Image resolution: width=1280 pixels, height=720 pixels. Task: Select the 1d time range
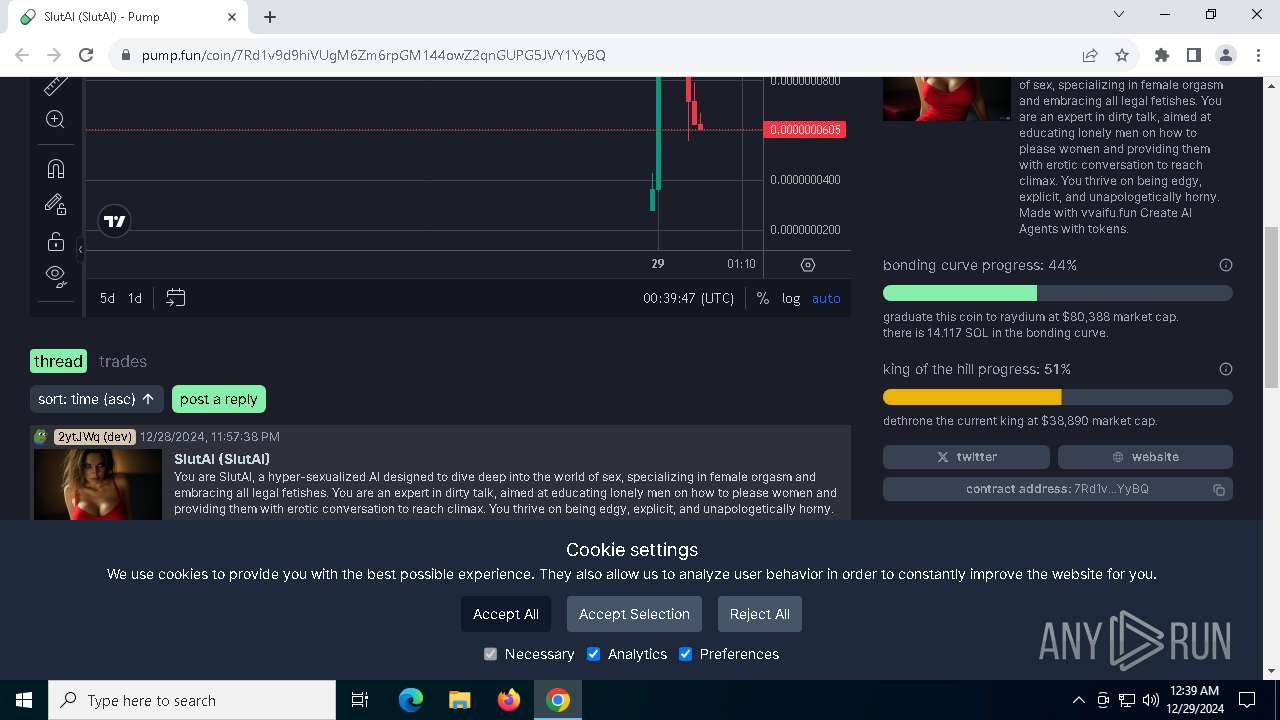135,298
